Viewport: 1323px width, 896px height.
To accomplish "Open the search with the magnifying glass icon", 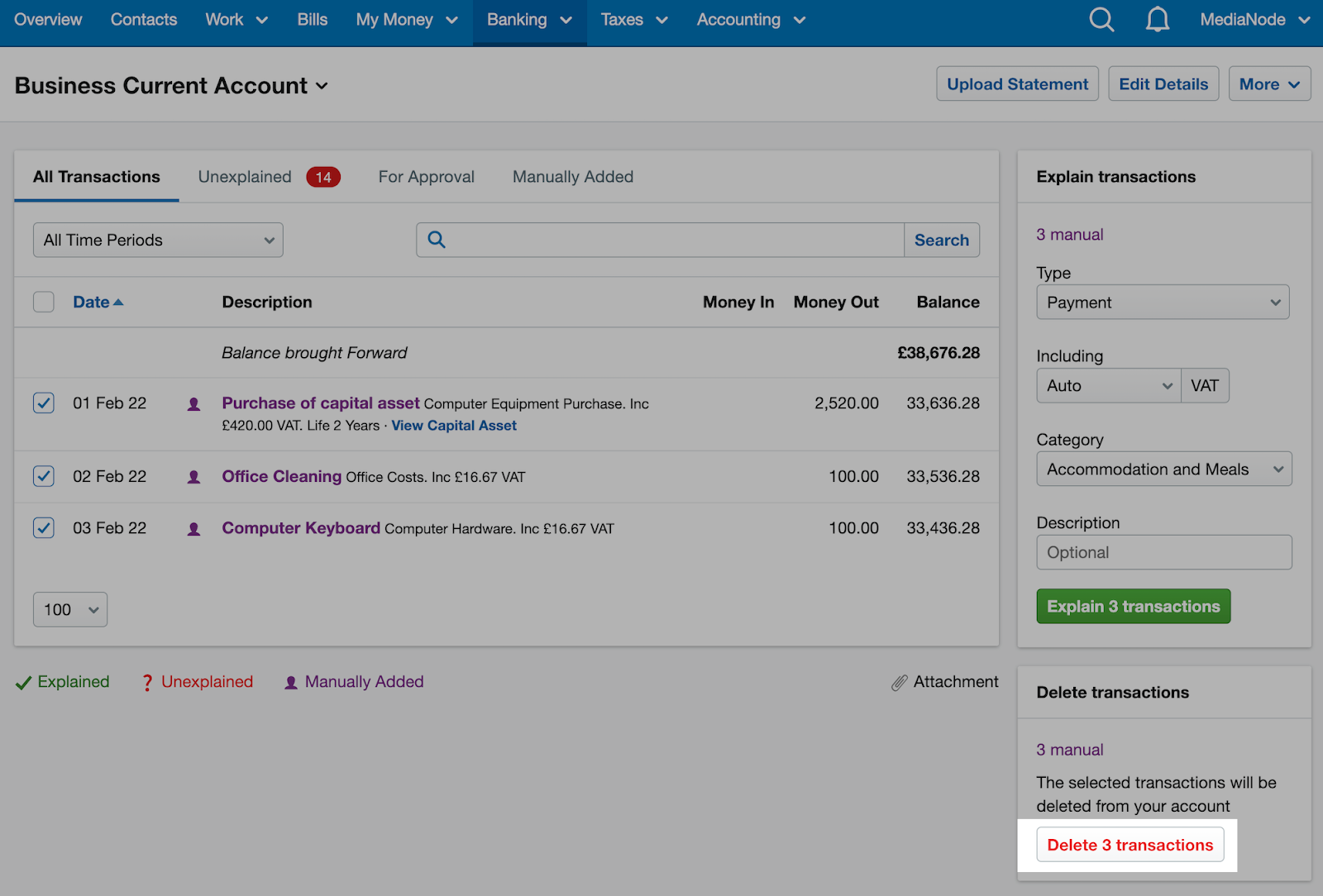I will (1101, 19).
